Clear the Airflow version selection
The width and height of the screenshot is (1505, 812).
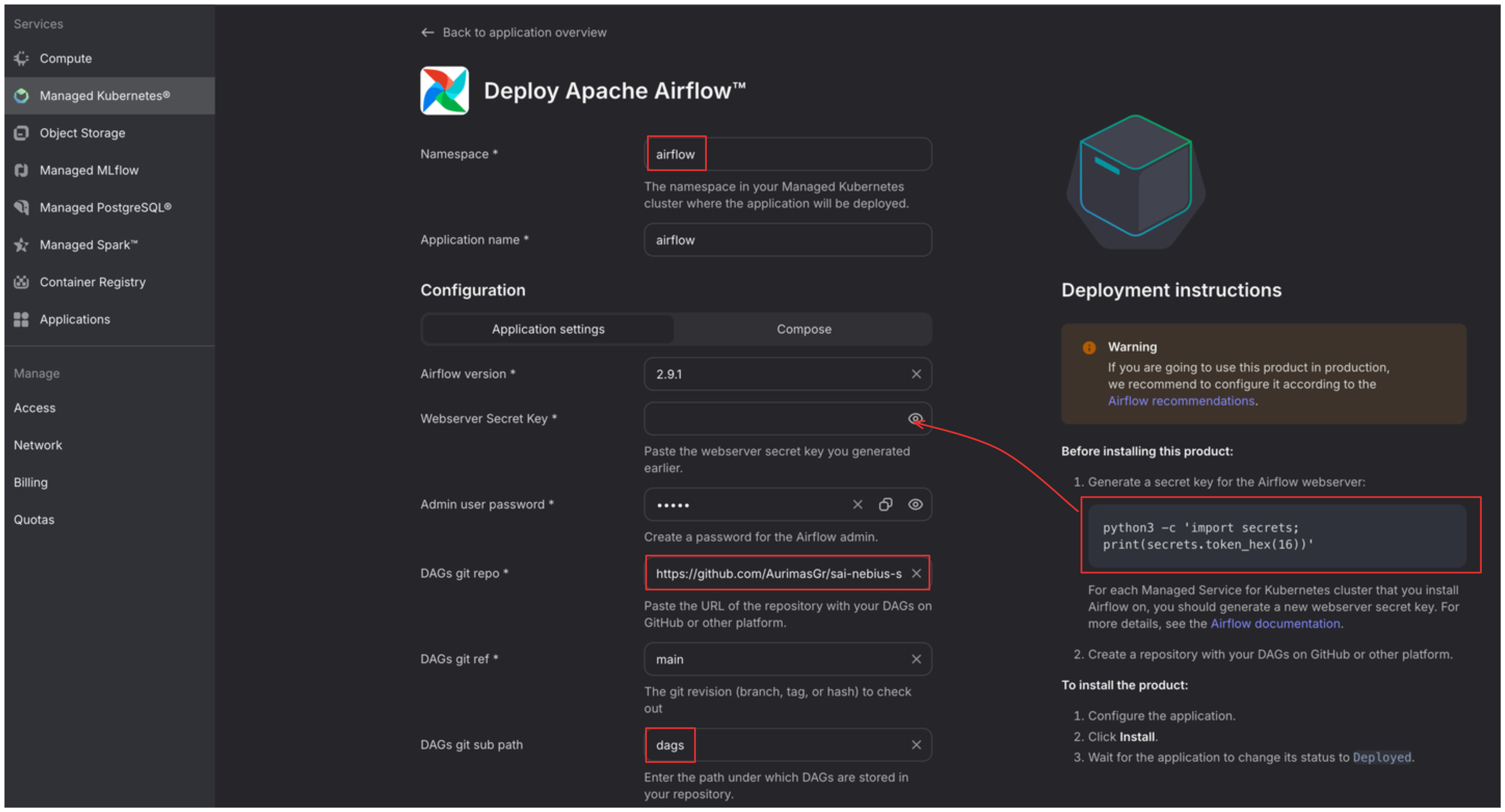pos(916,374)
